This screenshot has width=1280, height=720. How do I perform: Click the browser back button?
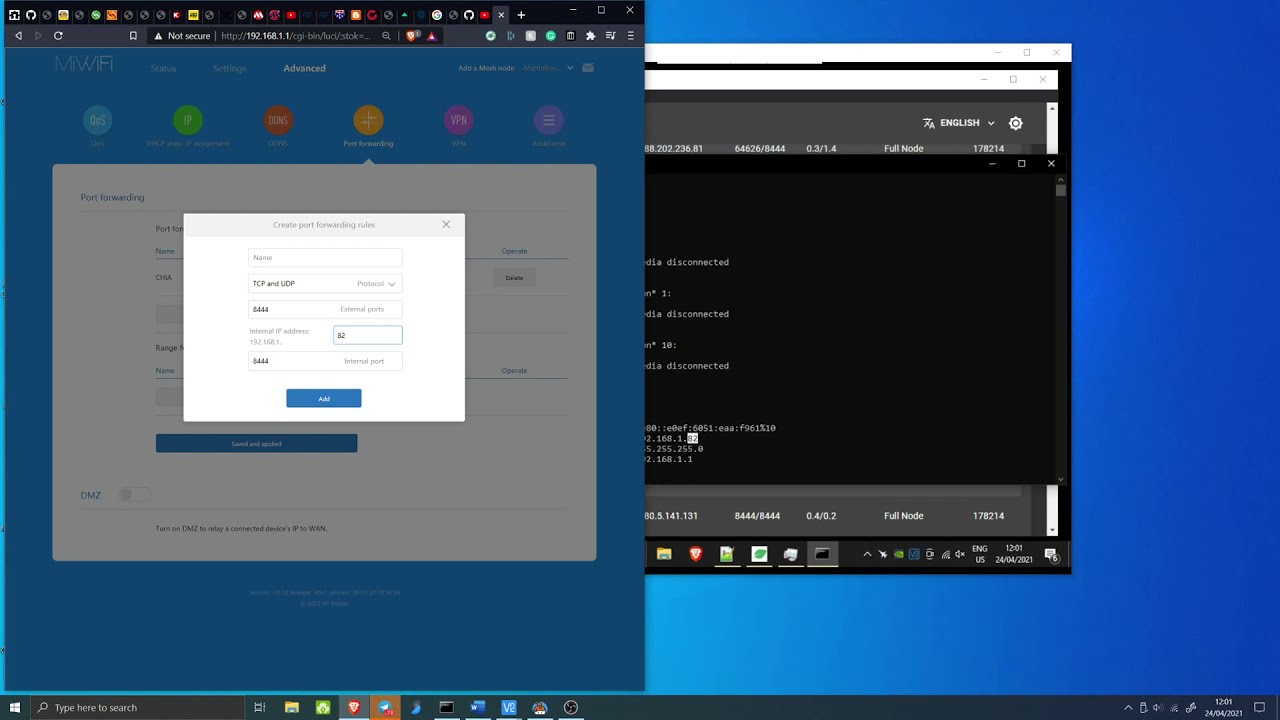tap(18, 36)
